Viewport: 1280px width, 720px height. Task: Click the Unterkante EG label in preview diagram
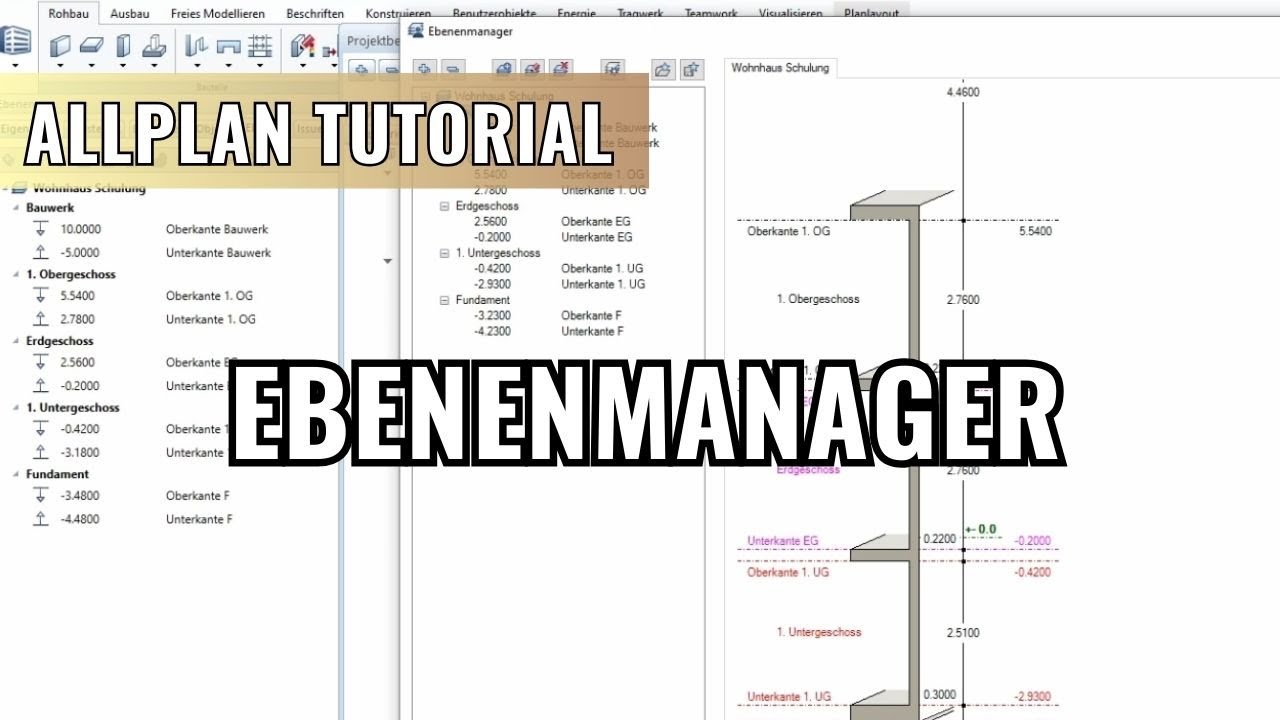pyautogui.click(x=783, y=541)
